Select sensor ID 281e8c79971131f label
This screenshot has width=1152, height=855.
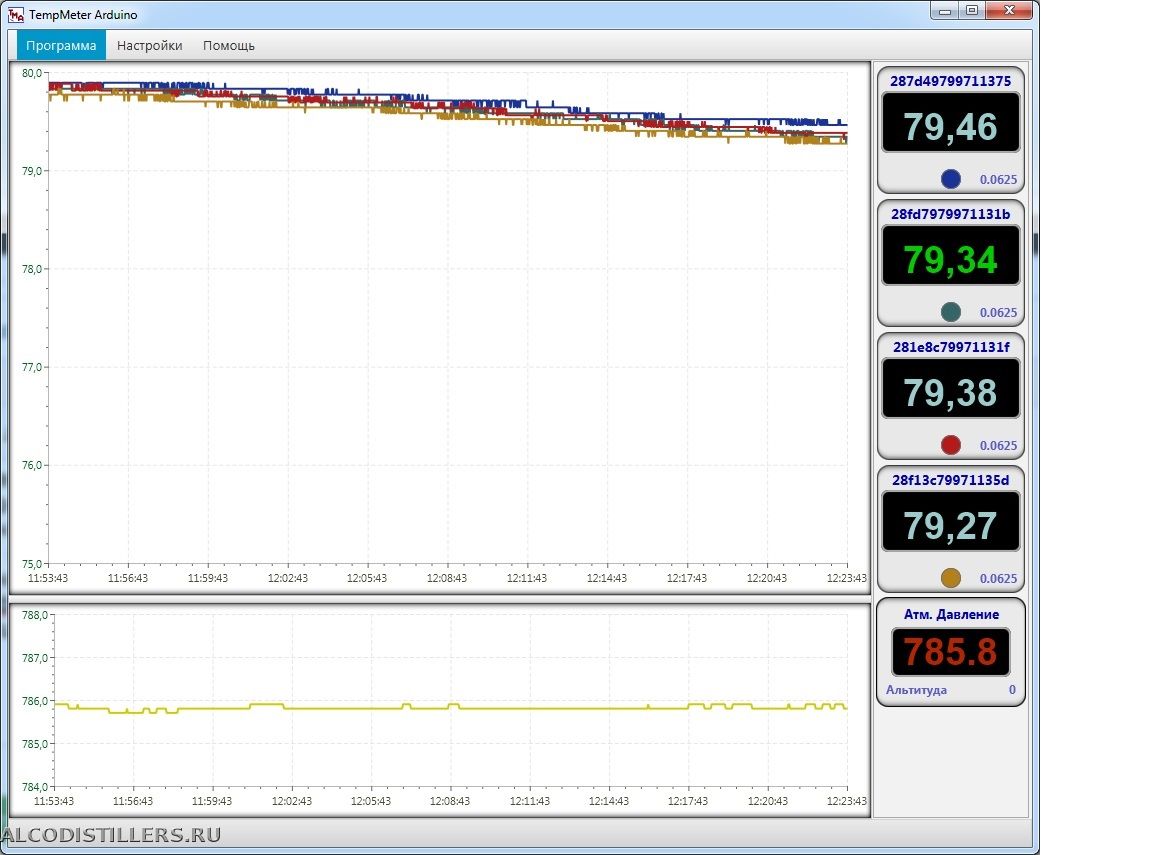pyautogui.click(x=950, y=347)
